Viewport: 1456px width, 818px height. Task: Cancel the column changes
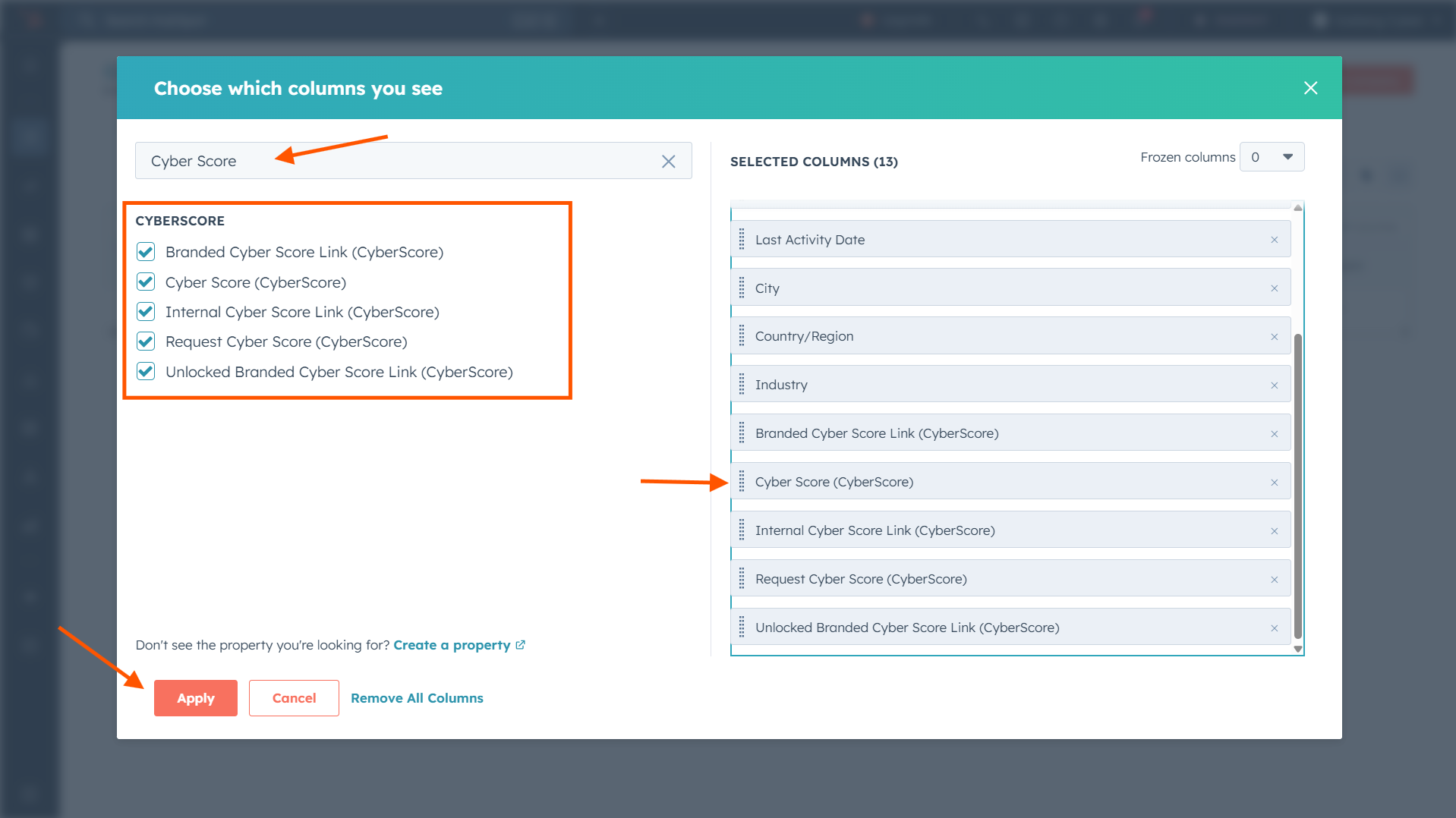(x=294, y=698)
